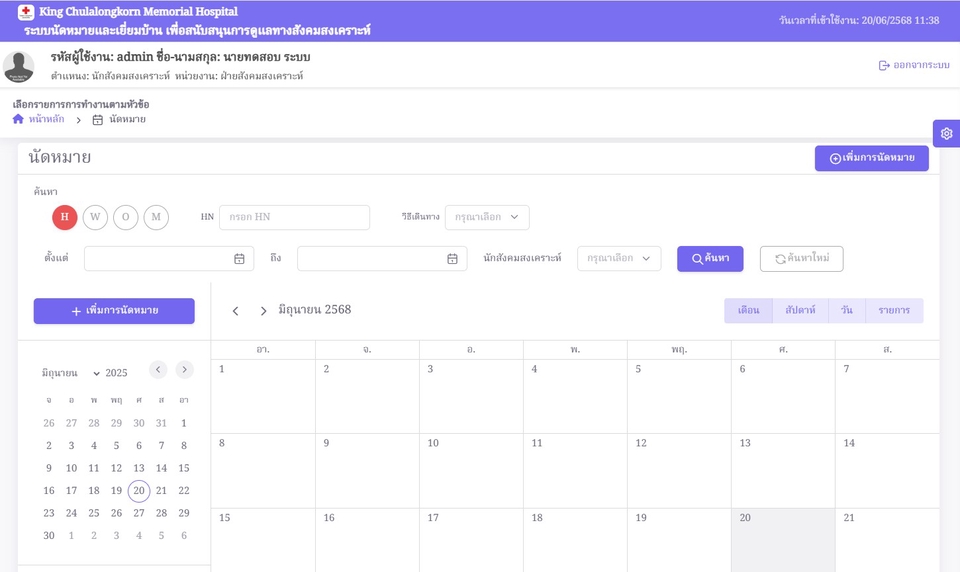Click the sidebar + เพิ่มการนัดหมาย button

(114, 311)
